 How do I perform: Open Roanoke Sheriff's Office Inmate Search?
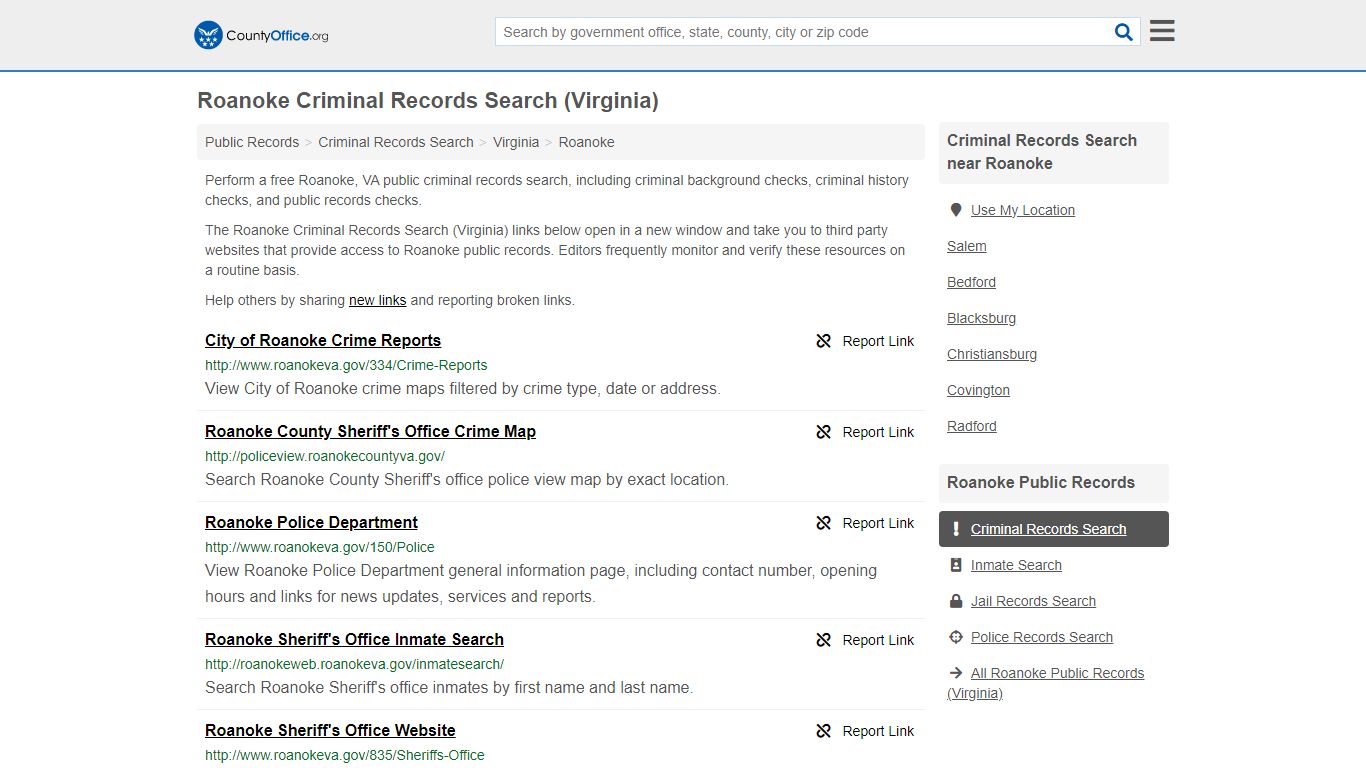coord(354,639)
